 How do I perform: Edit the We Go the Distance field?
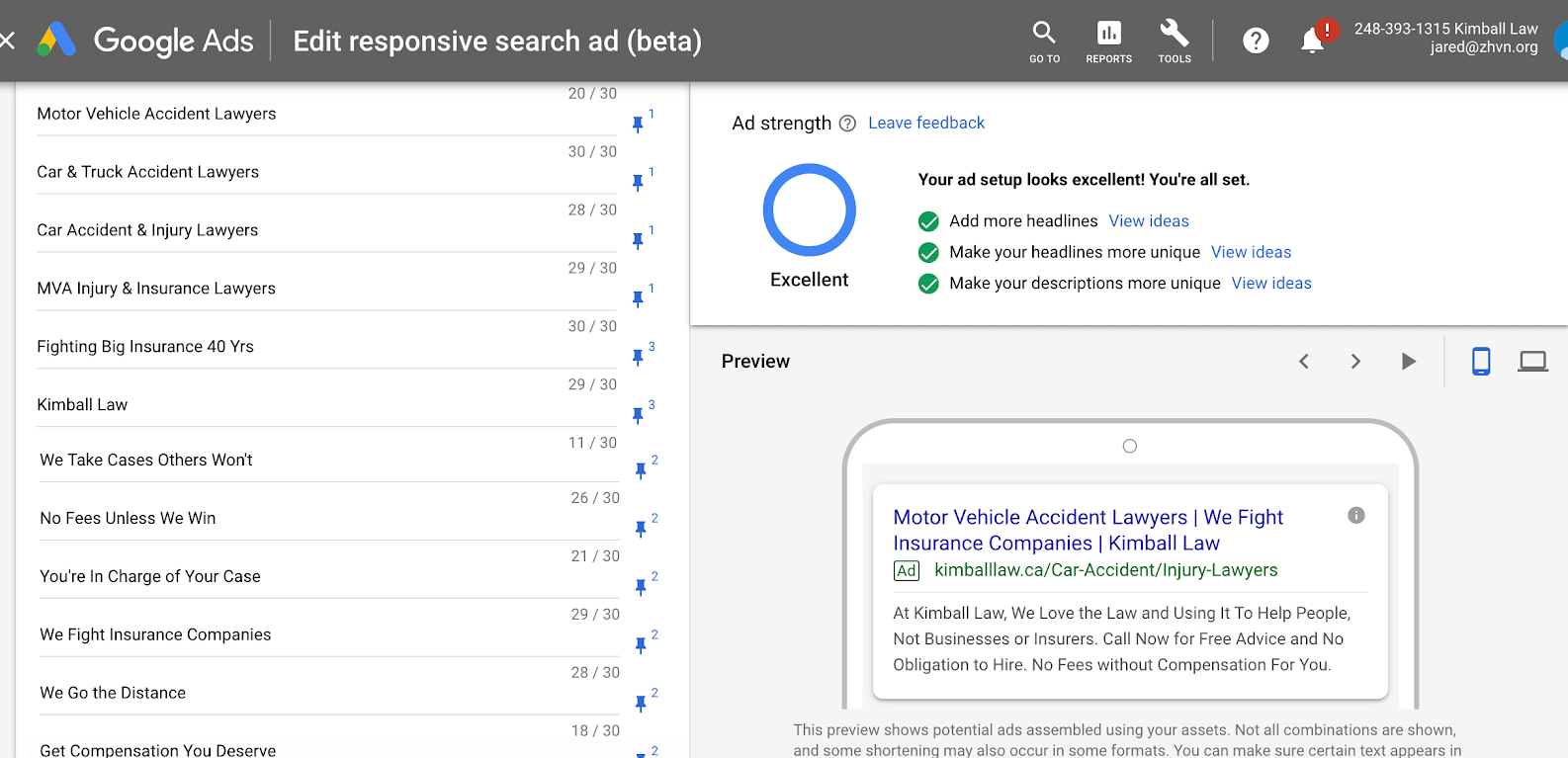329,694
